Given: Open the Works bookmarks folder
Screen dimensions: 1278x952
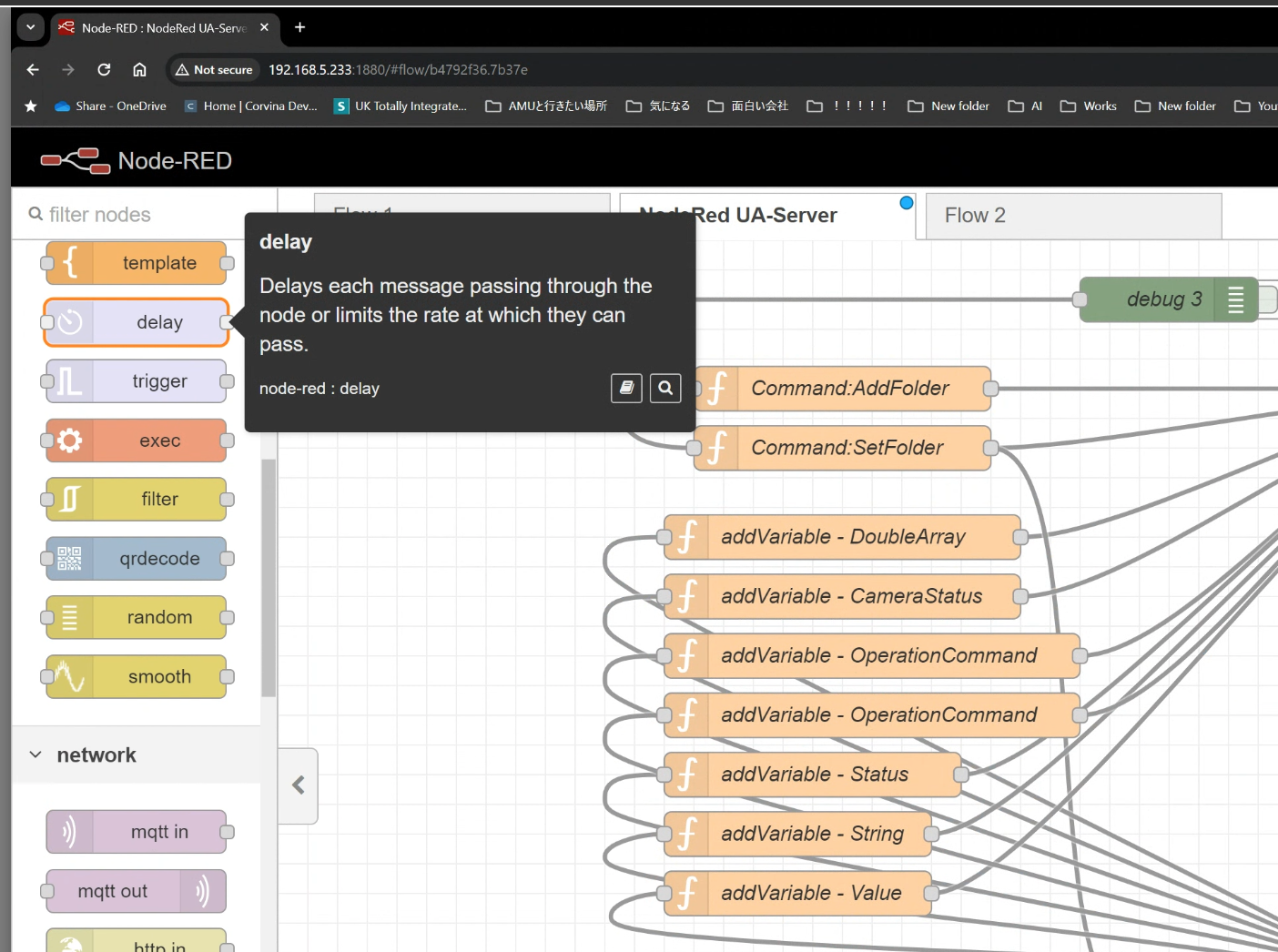Looking at the screenshot, I should (1089, 106).
